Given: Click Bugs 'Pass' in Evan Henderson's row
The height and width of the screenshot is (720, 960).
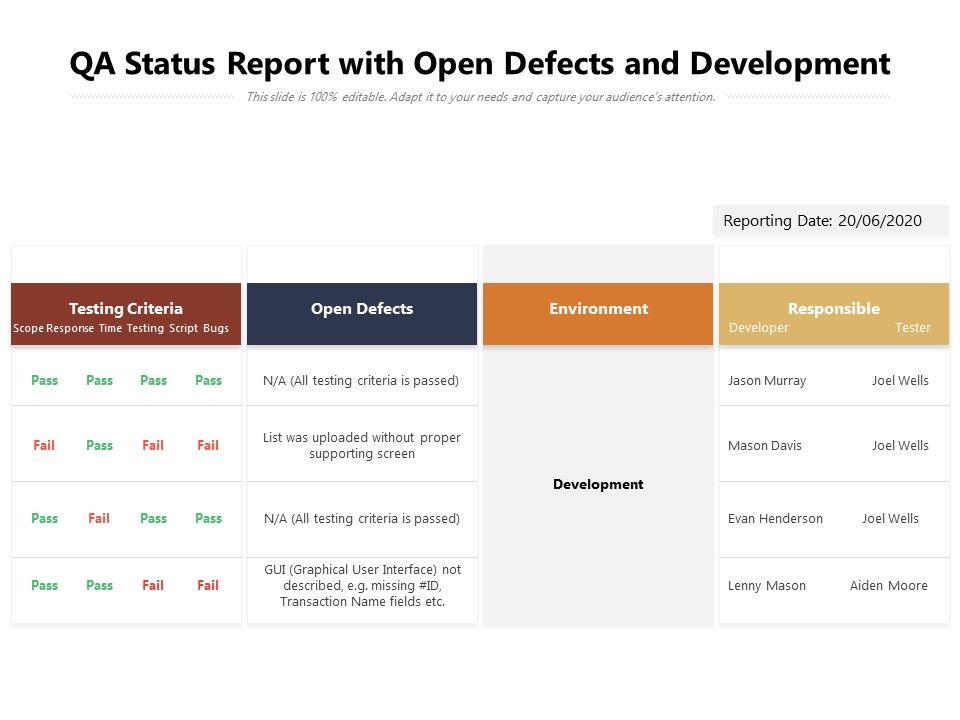Looking at the screenshot, I should pos(208,518).
